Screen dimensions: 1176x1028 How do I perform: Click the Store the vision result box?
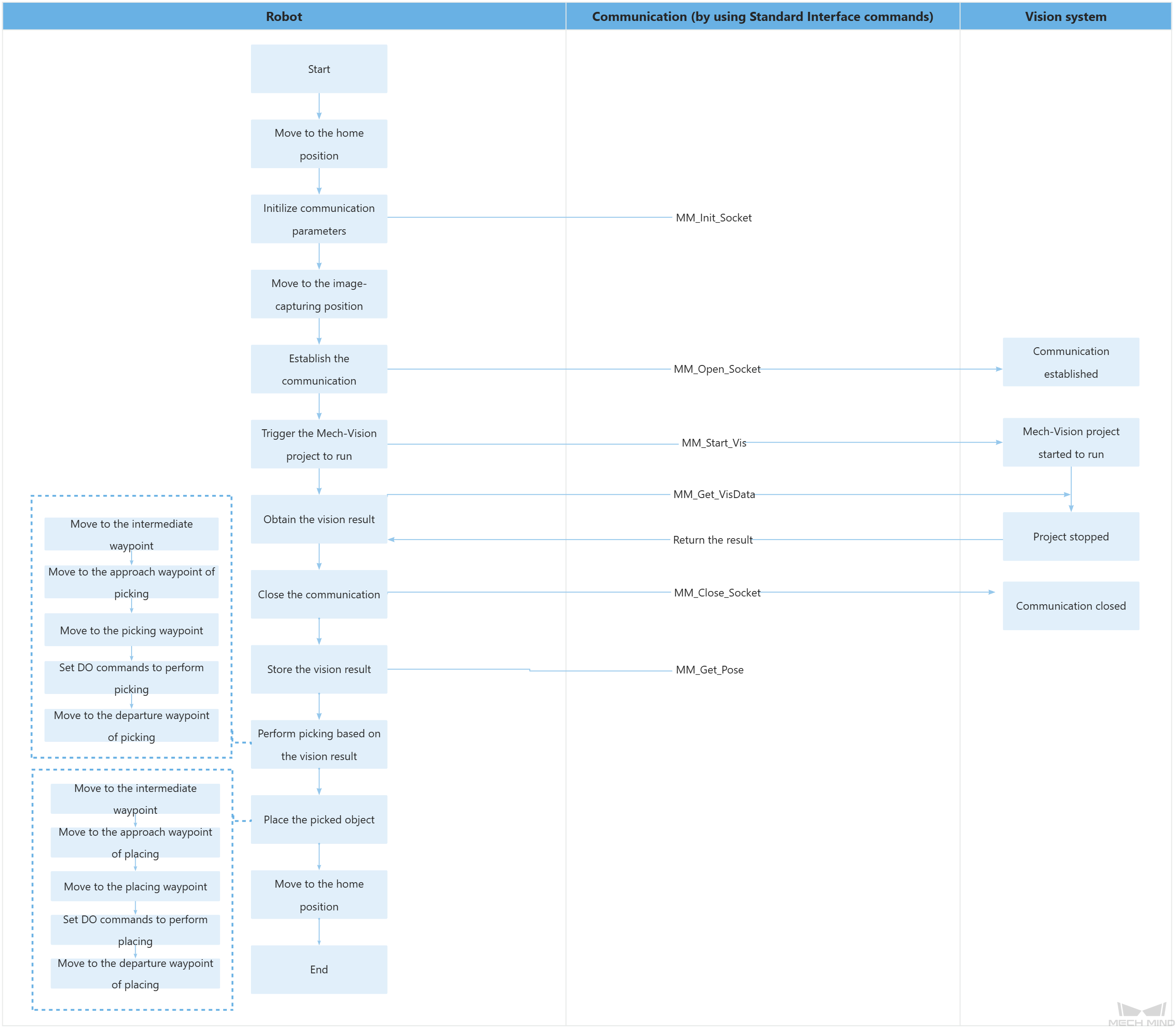319,669
